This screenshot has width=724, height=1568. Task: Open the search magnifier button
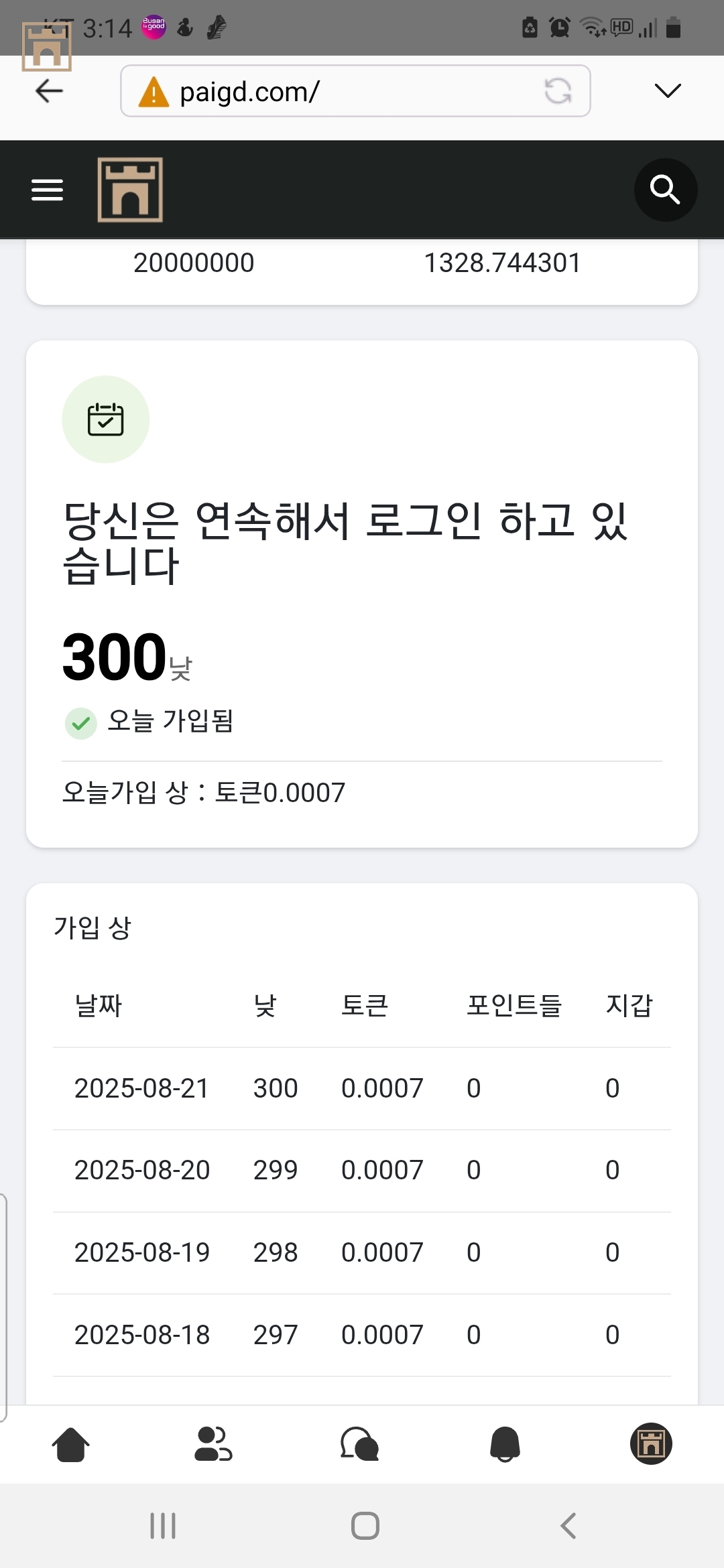pos(665,190)
